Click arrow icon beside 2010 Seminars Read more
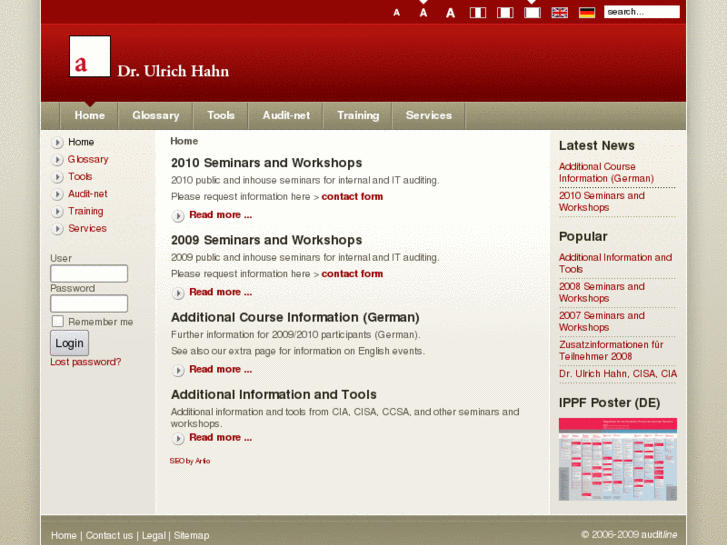 point(178,216)
